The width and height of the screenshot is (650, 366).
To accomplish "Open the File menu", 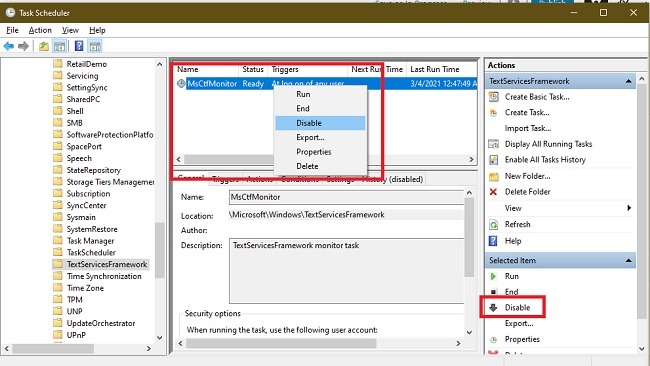I will click(12, 30).
